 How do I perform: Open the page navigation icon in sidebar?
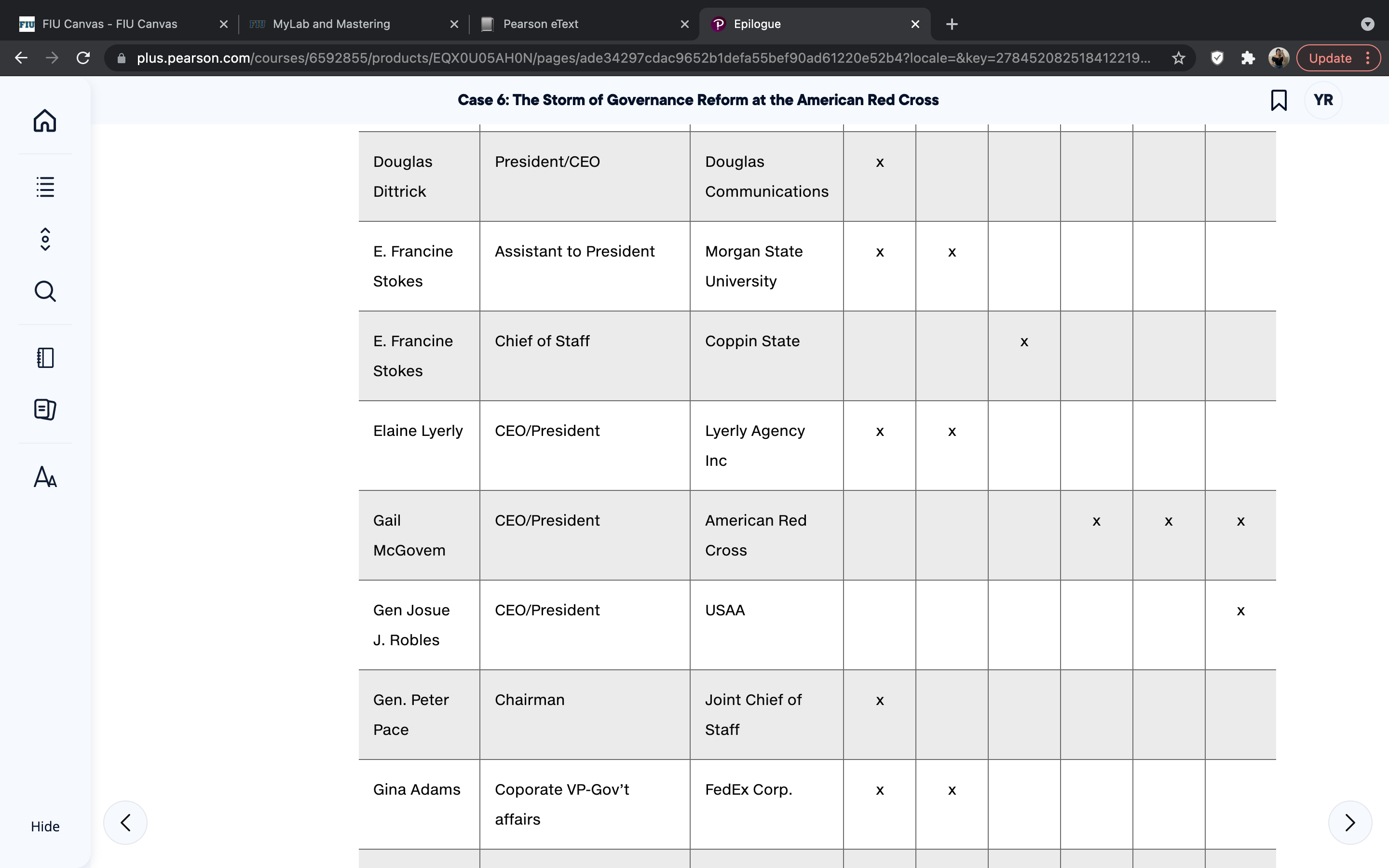point(45,239)
